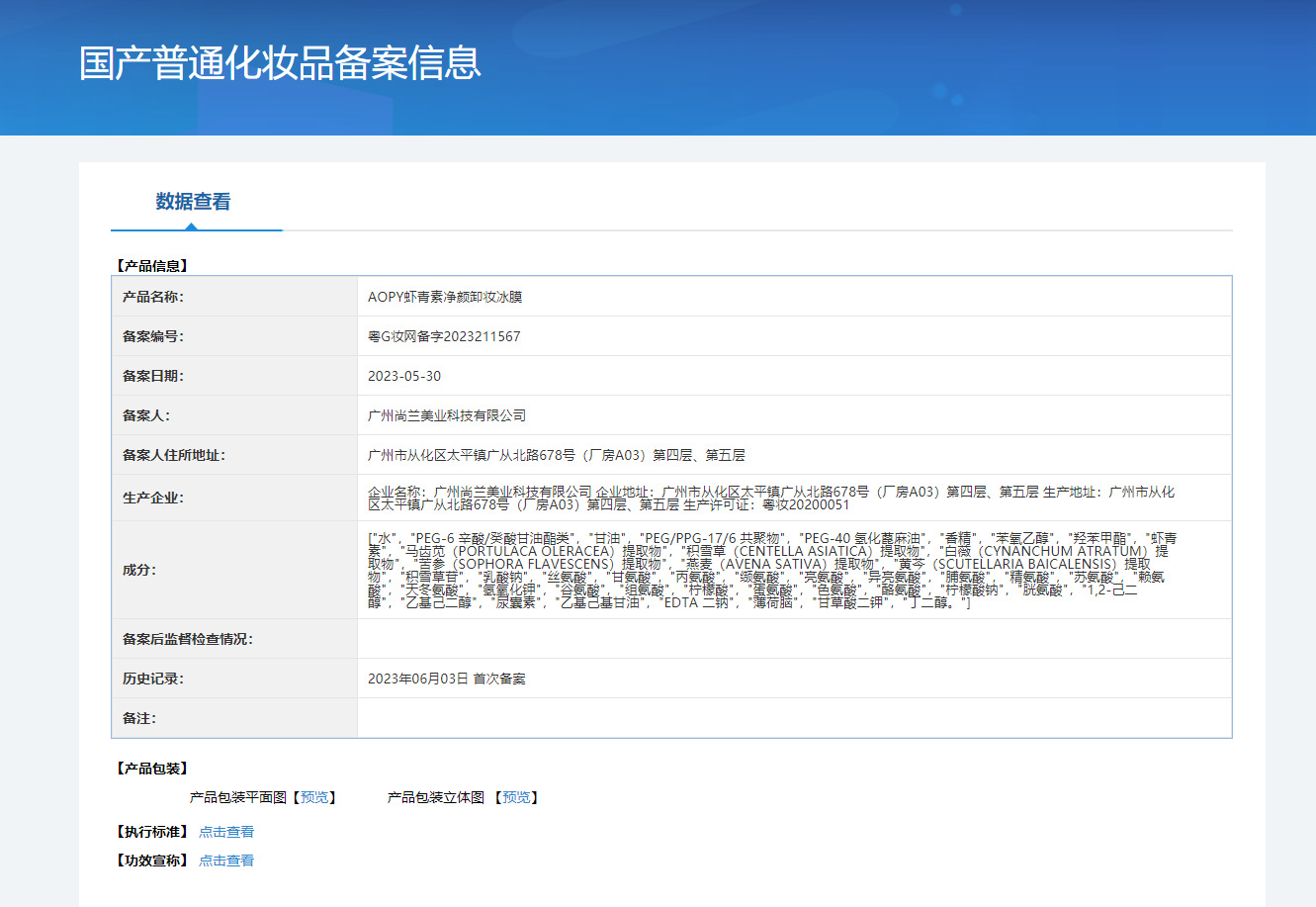
Task: Click the 产品名称 row label
Action: (x=153, y=297)
